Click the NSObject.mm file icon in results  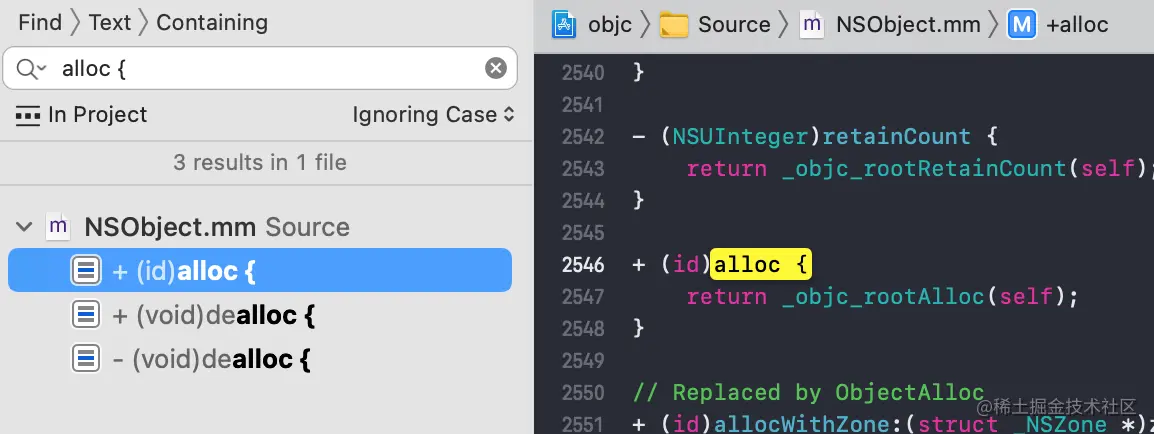click(58, 227)
